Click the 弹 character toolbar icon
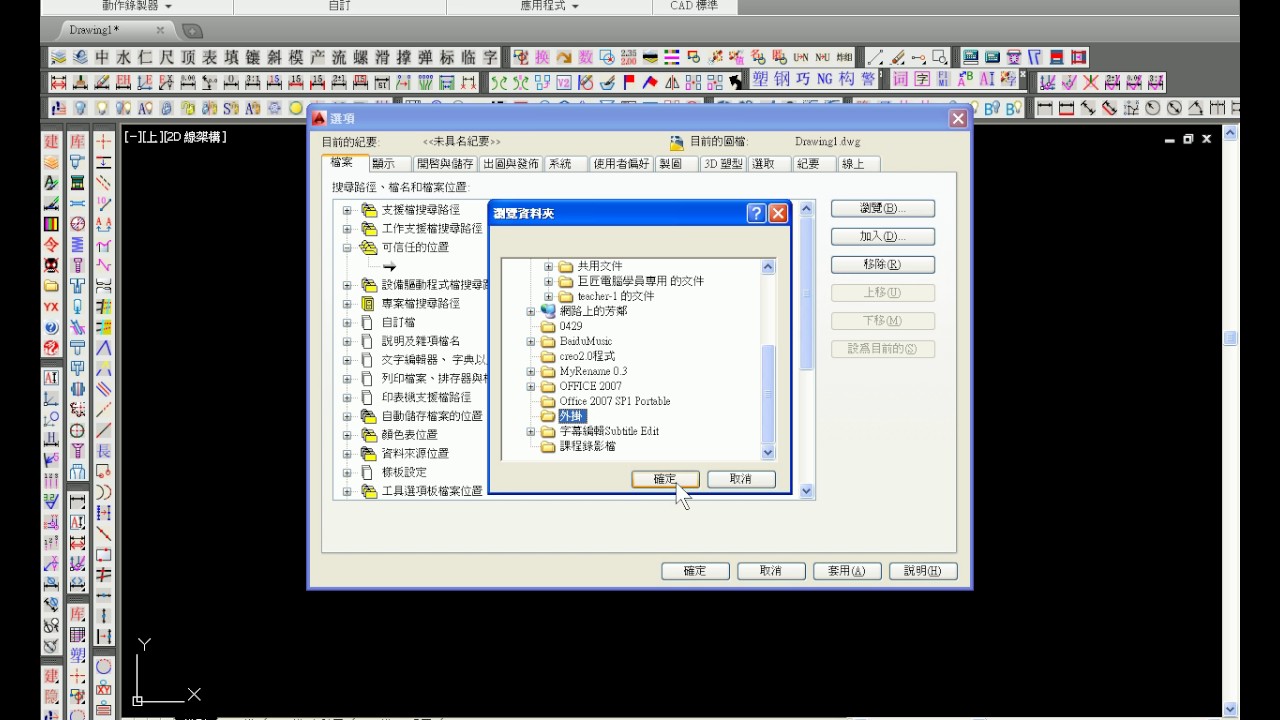Screen dimensions: 1280x720 tap(426, 57)
